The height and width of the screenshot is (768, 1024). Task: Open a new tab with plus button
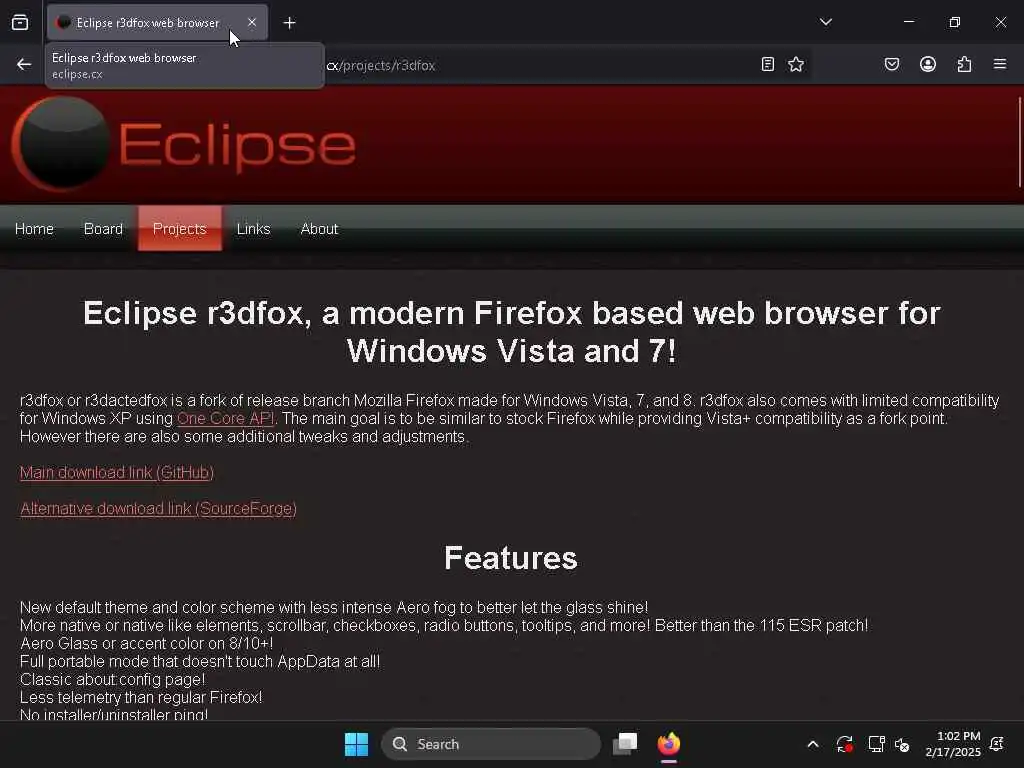click(x=289, y=23)
